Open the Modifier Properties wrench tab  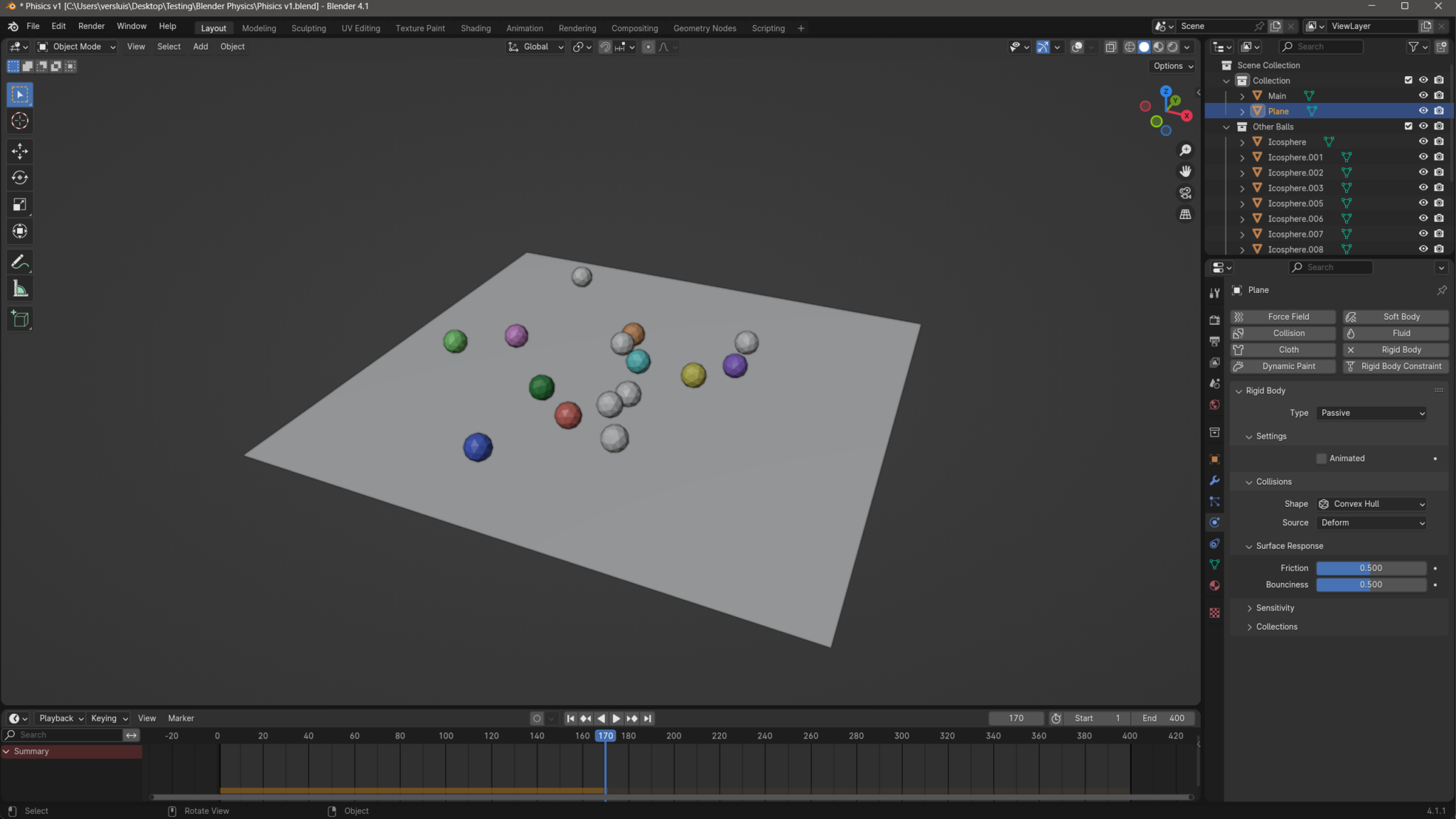(x=1215, y=481)
